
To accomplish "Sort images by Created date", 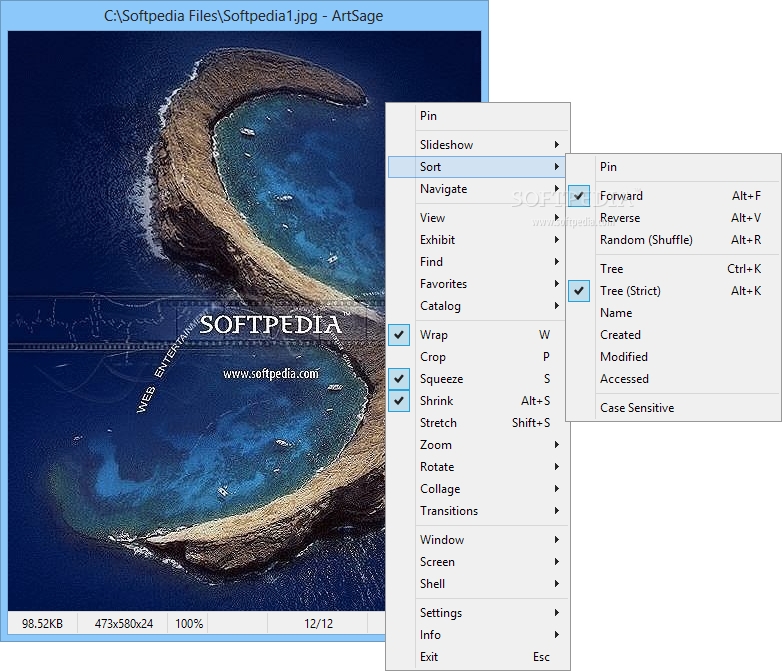I will click(x=673, y=335).
